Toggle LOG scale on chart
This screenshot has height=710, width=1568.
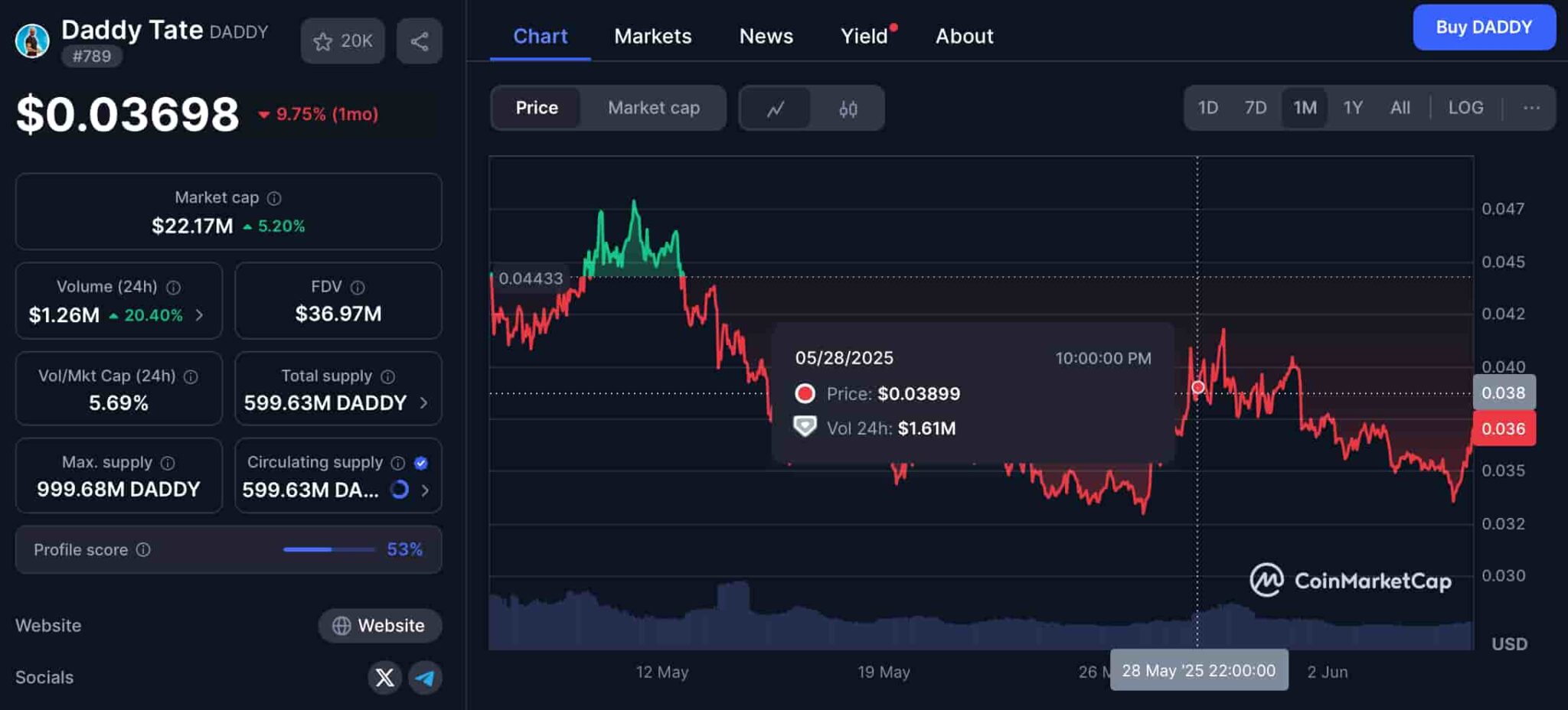coord(1465,108)
